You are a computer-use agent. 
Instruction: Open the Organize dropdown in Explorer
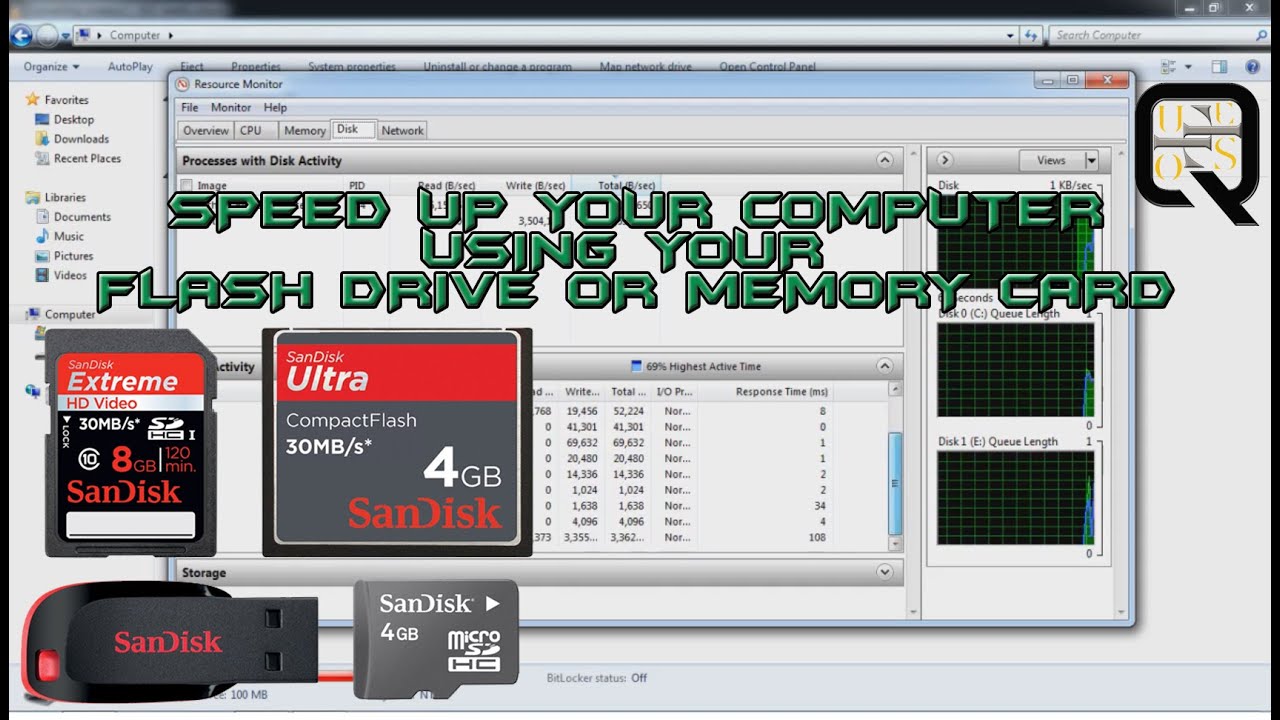pyautogui.click(x=51, y=67)
